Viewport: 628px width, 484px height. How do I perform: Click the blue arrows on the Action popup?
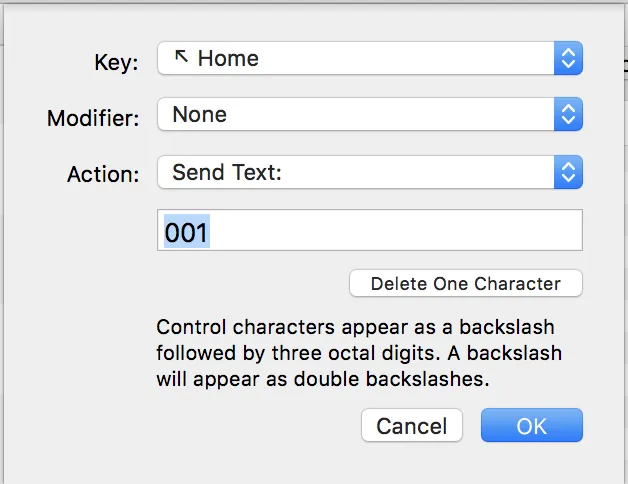pos(567,172)
